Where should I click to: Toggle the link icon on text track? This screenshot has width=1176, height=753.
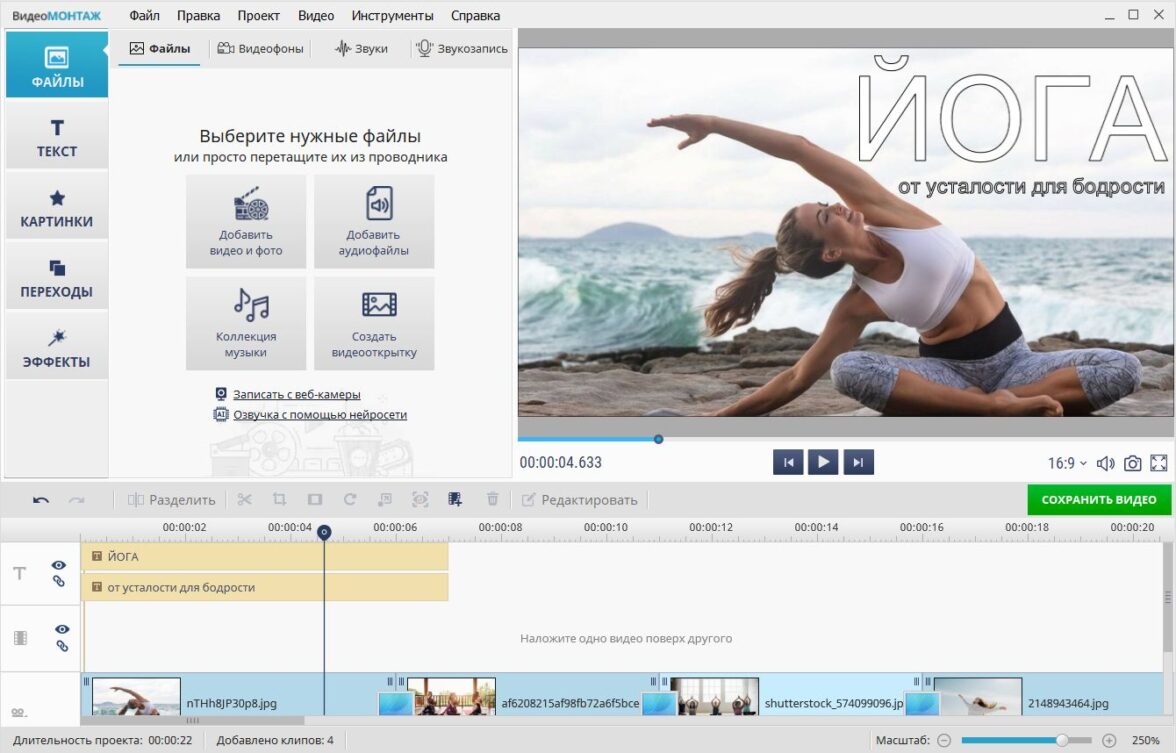click(x=58, y=581)
